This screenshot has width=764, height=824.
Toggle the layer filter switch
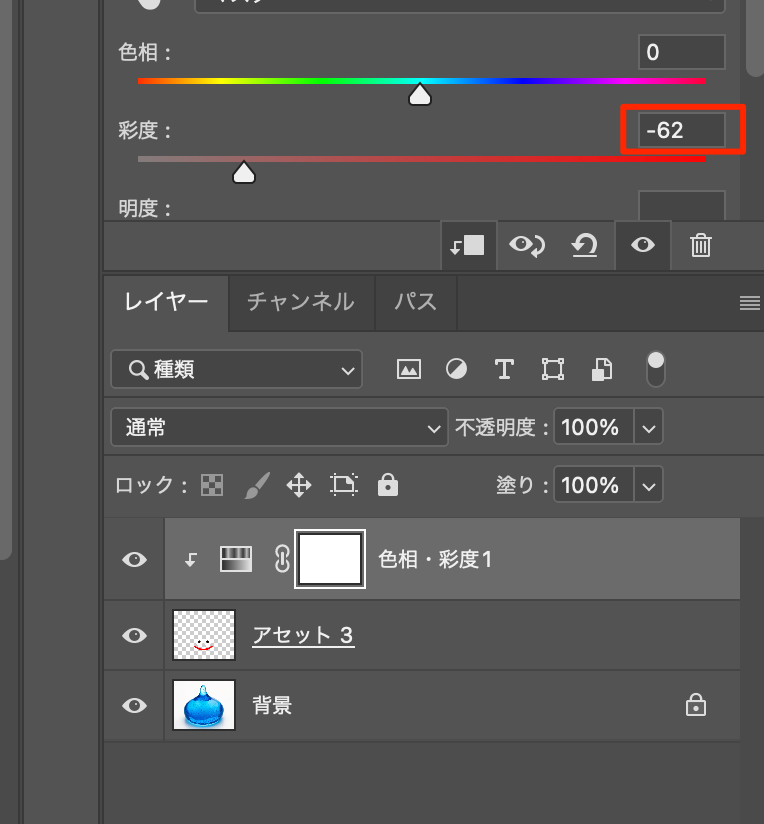click(x=656, y=369)
